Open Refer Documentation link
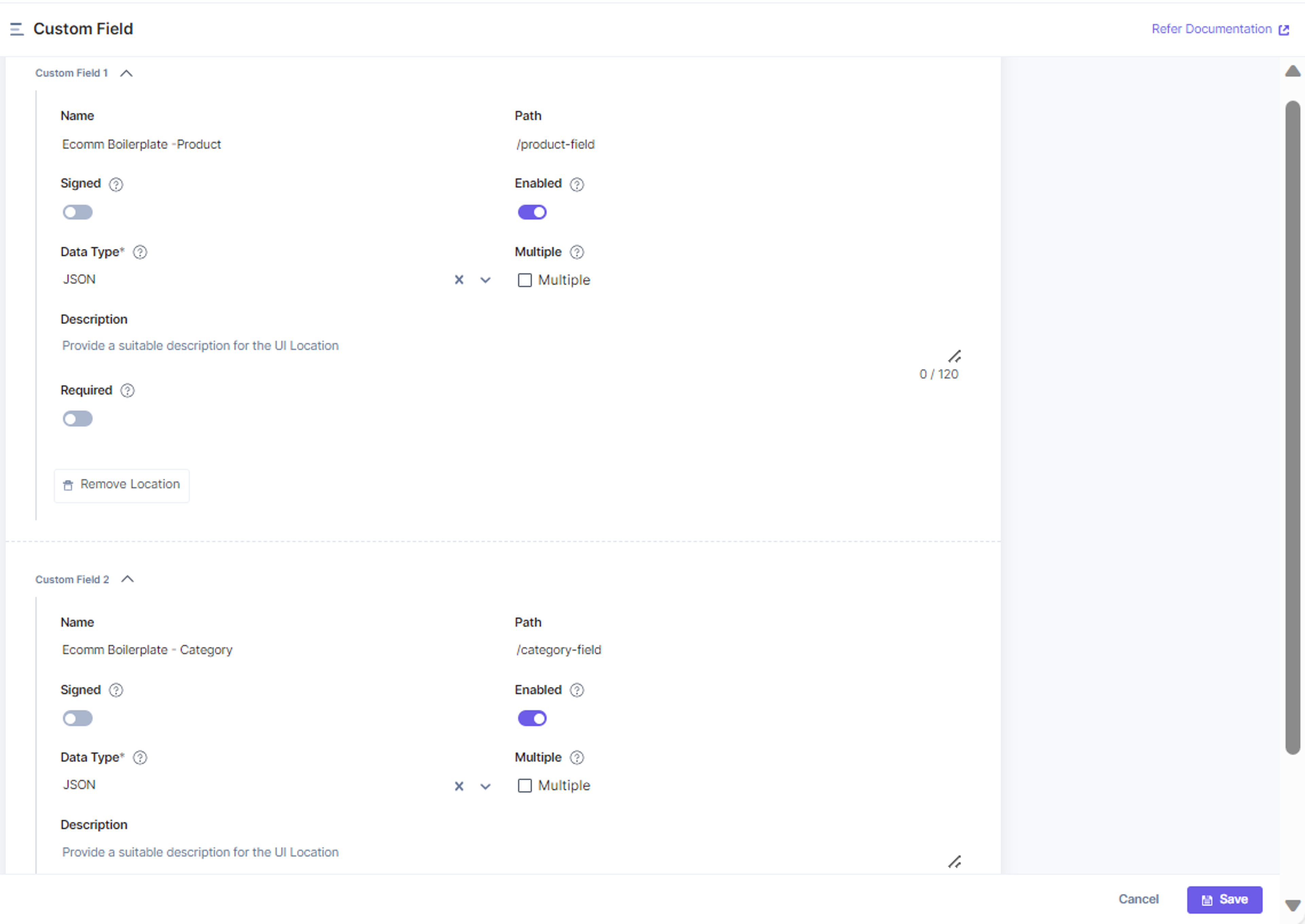Image resolution: width=1305 pixels, height=924 pixels. coord(1220,29)
